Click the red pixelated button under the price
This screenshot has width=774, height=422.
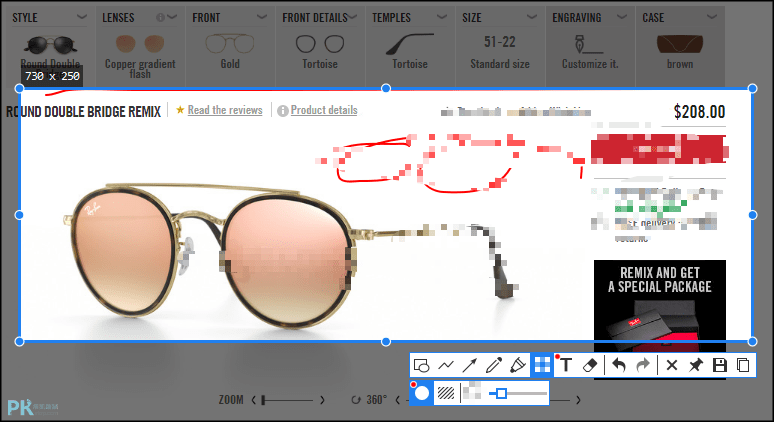659,149
